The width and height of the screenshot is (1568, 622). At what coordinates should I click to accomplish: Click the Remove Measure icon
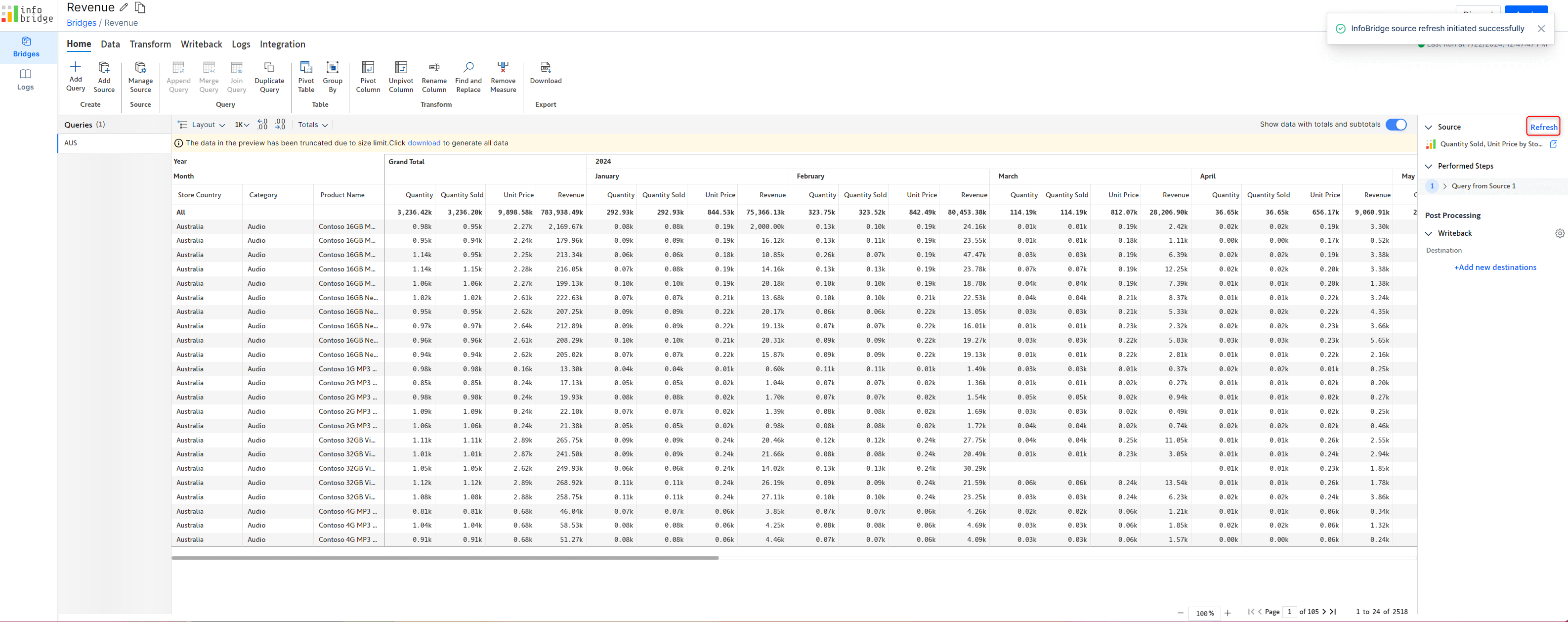pos(503,67)
